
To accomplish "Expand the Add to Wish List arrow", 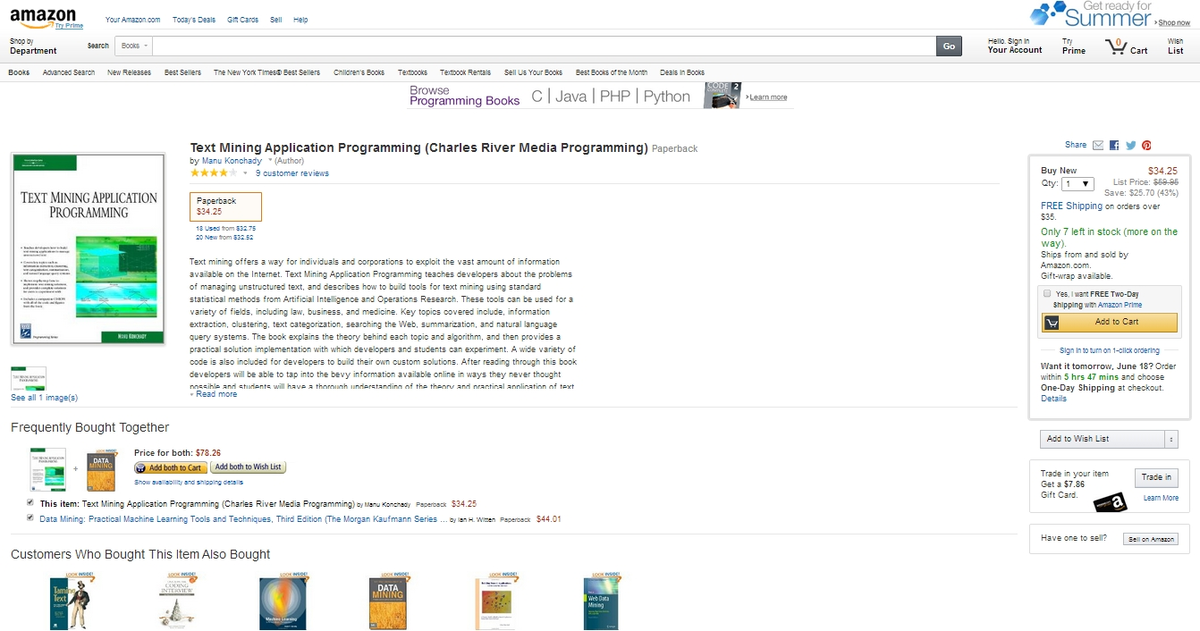I will pos(1172,439).
